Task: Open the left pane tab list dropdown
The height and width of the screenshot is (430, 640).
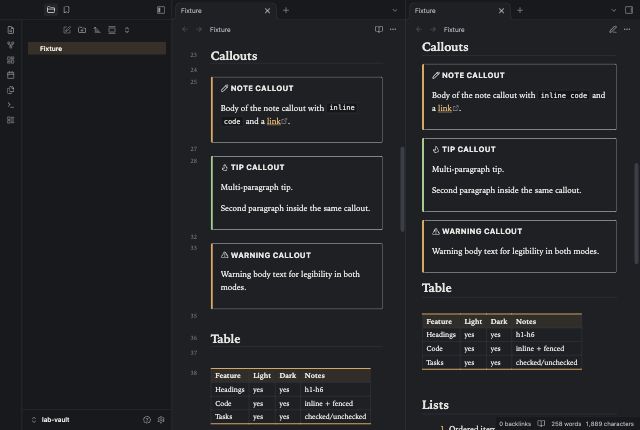Action: [x=395, y=11]
